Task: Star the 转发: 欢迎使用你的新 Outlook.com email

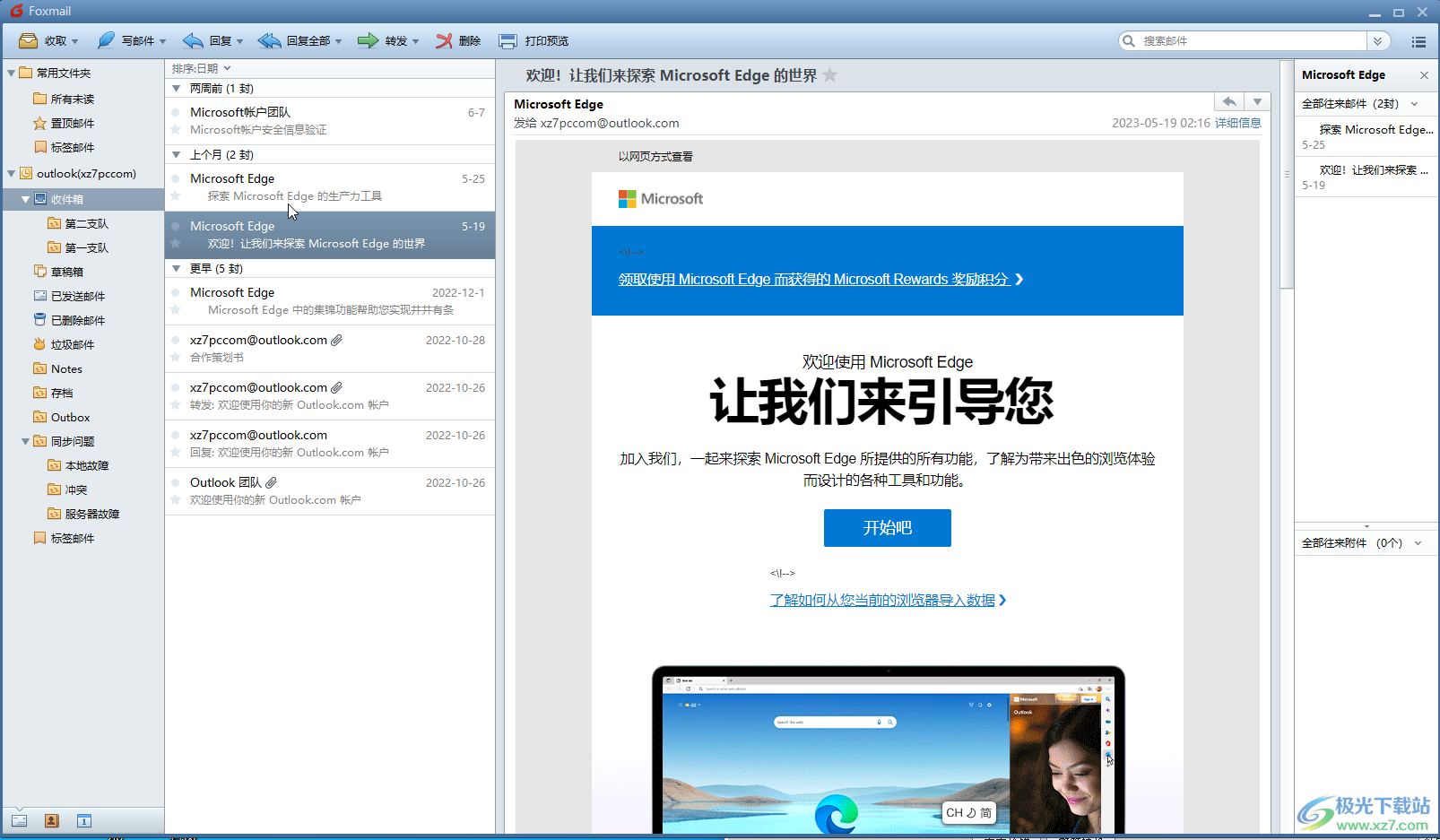Action: point(176,405)
